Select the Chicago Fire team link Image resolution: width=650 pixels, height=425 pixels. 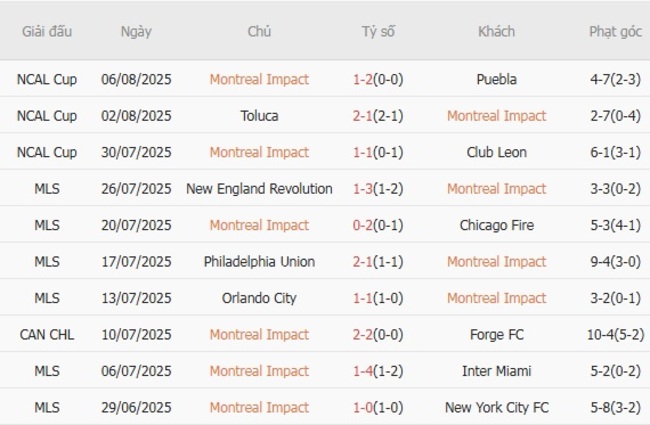[496, 225]
